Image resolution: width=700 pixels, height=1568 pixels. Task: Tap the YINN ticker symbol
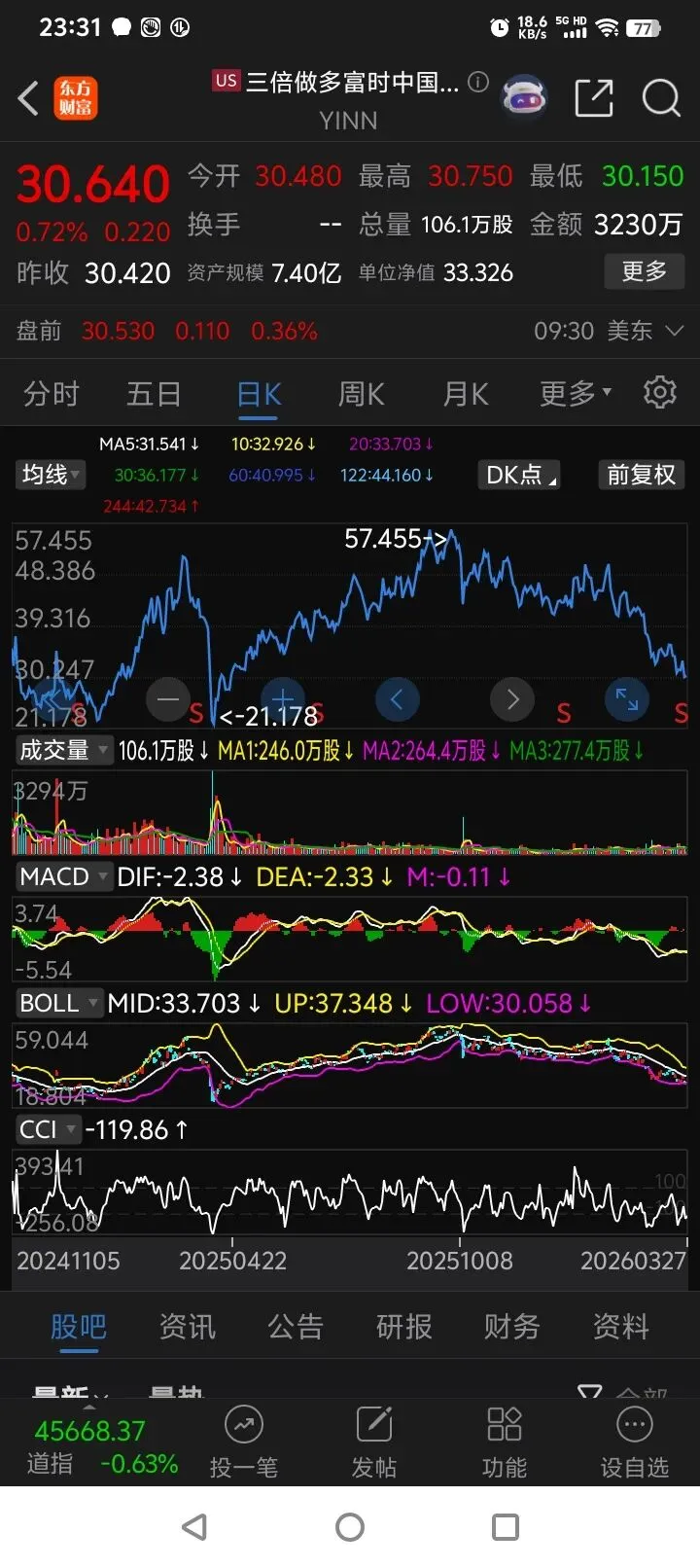point(348,121)
